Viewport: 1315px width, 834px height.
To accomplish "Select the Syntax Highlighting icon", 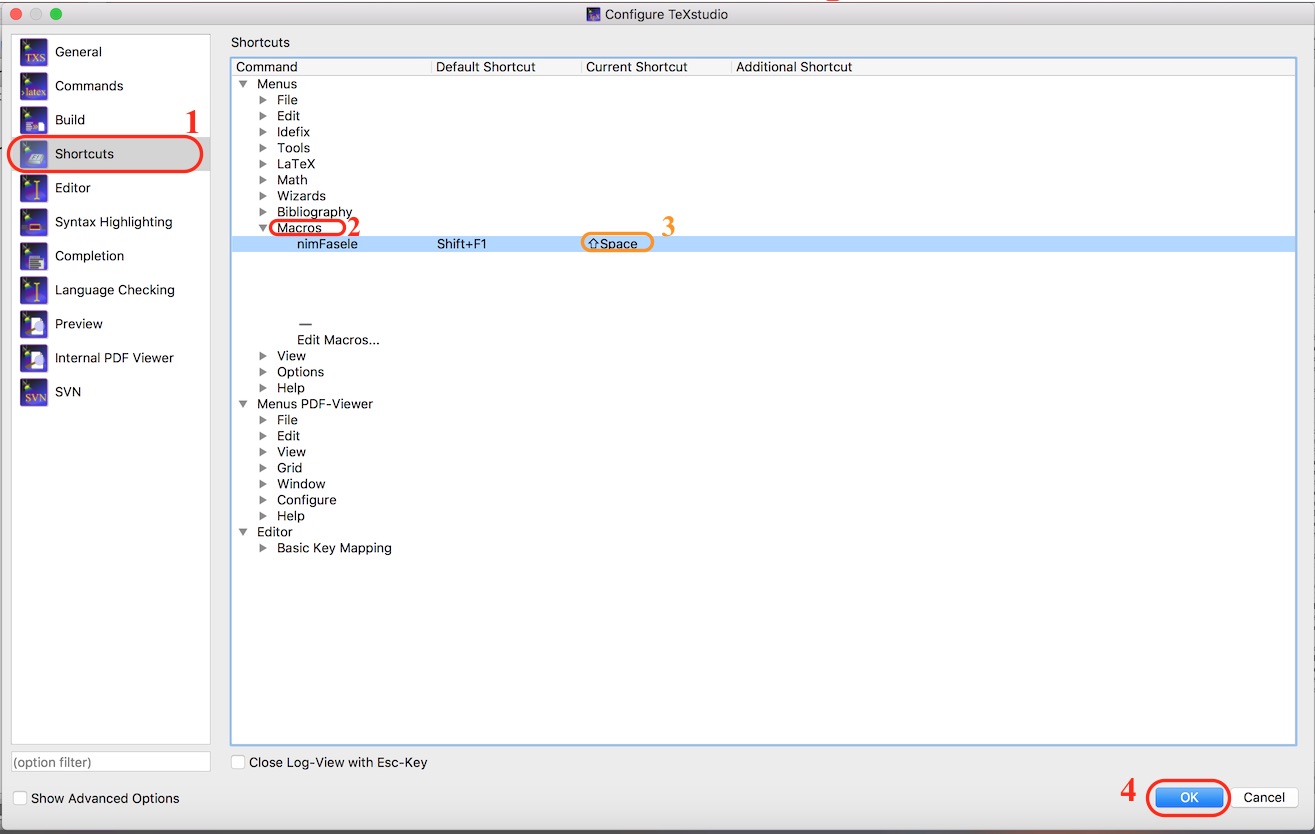I will click(34, 222).
